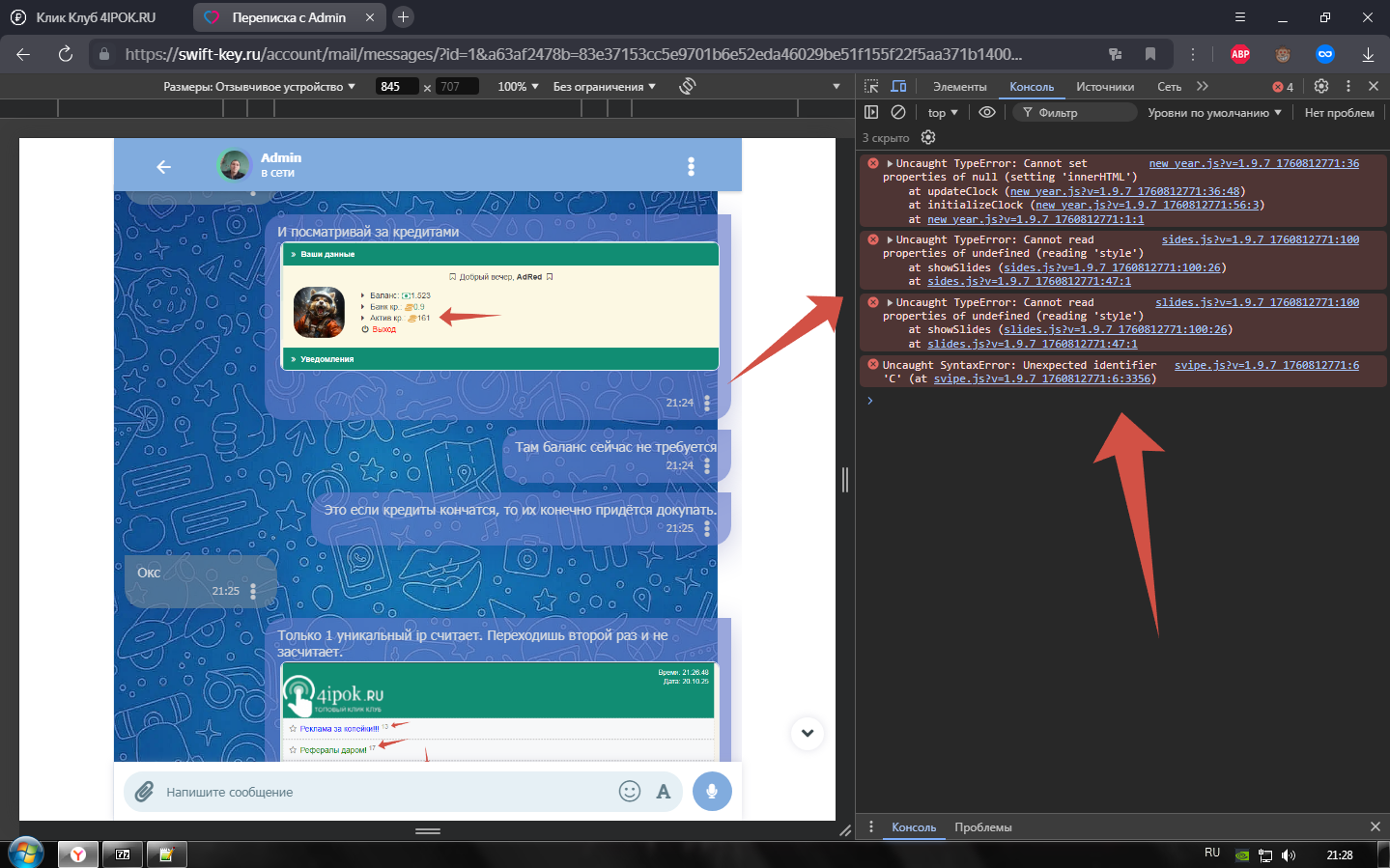Click the rotate device orientation icon
1390x868 pixels.
687,86
